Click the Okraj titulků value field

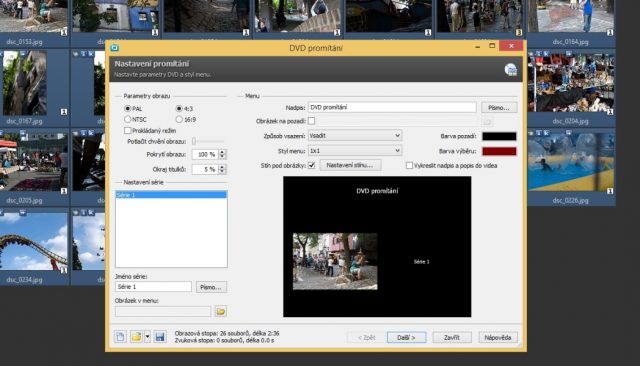205,169
